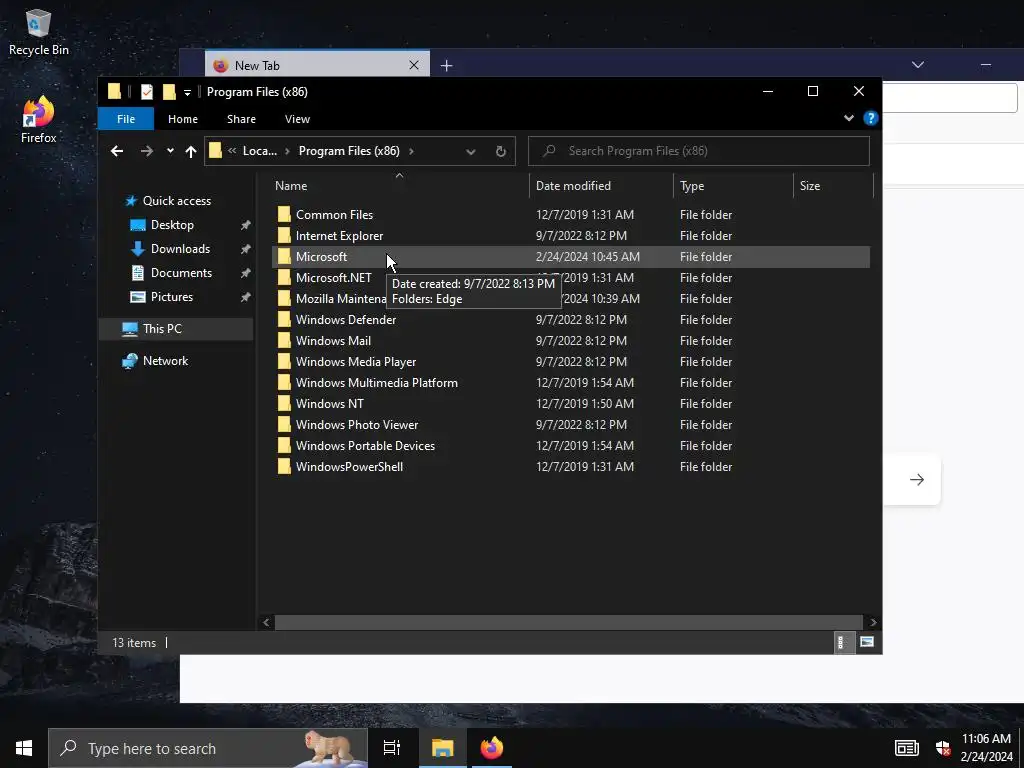Viewport: 1024px width, 768px height.
Task: Sort by the Size column header
Action: [x=833, y=185]
